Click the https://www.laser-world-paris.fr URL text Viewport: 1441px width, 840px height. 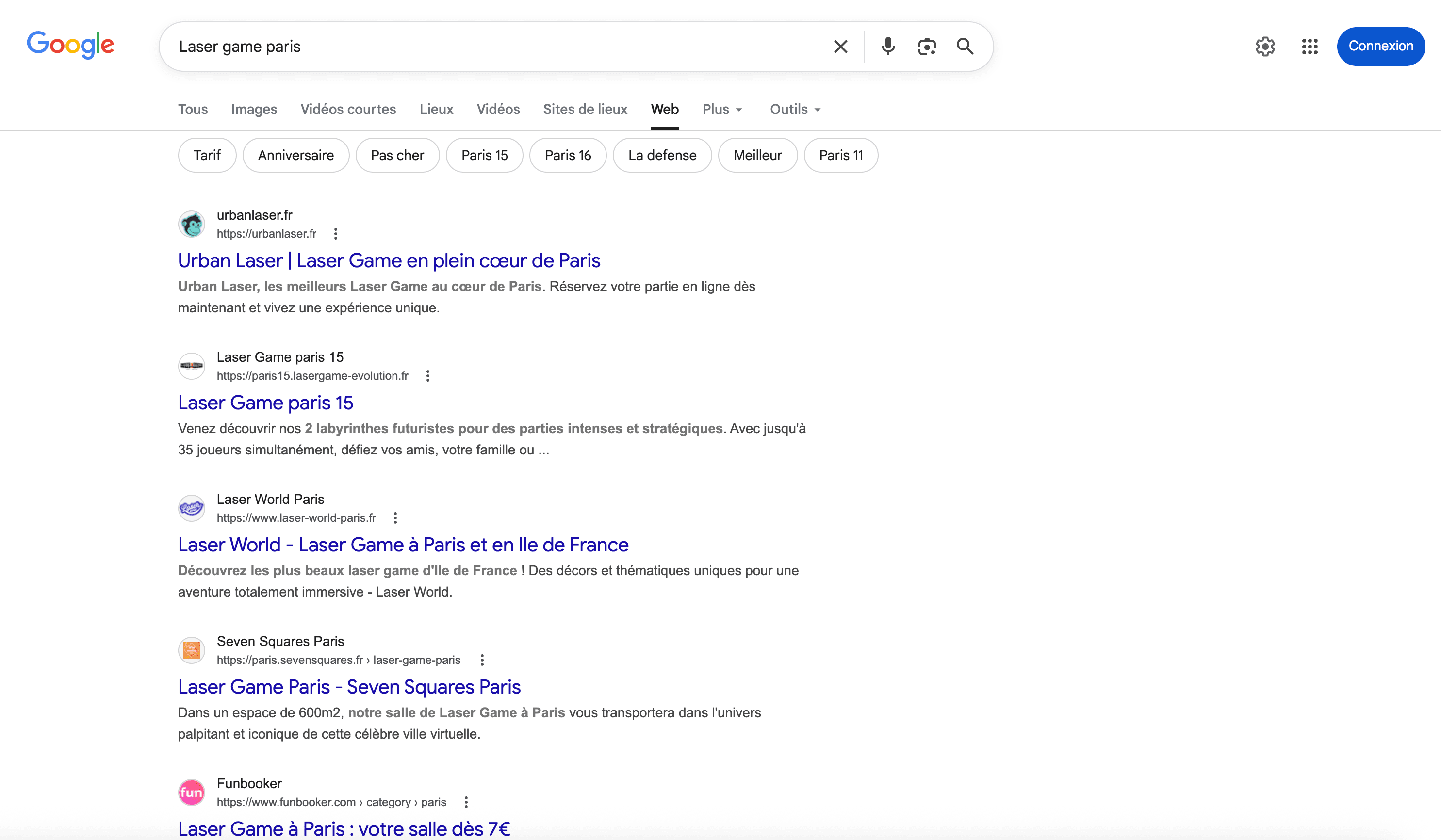pyautogui.click(x=296, y=517)
